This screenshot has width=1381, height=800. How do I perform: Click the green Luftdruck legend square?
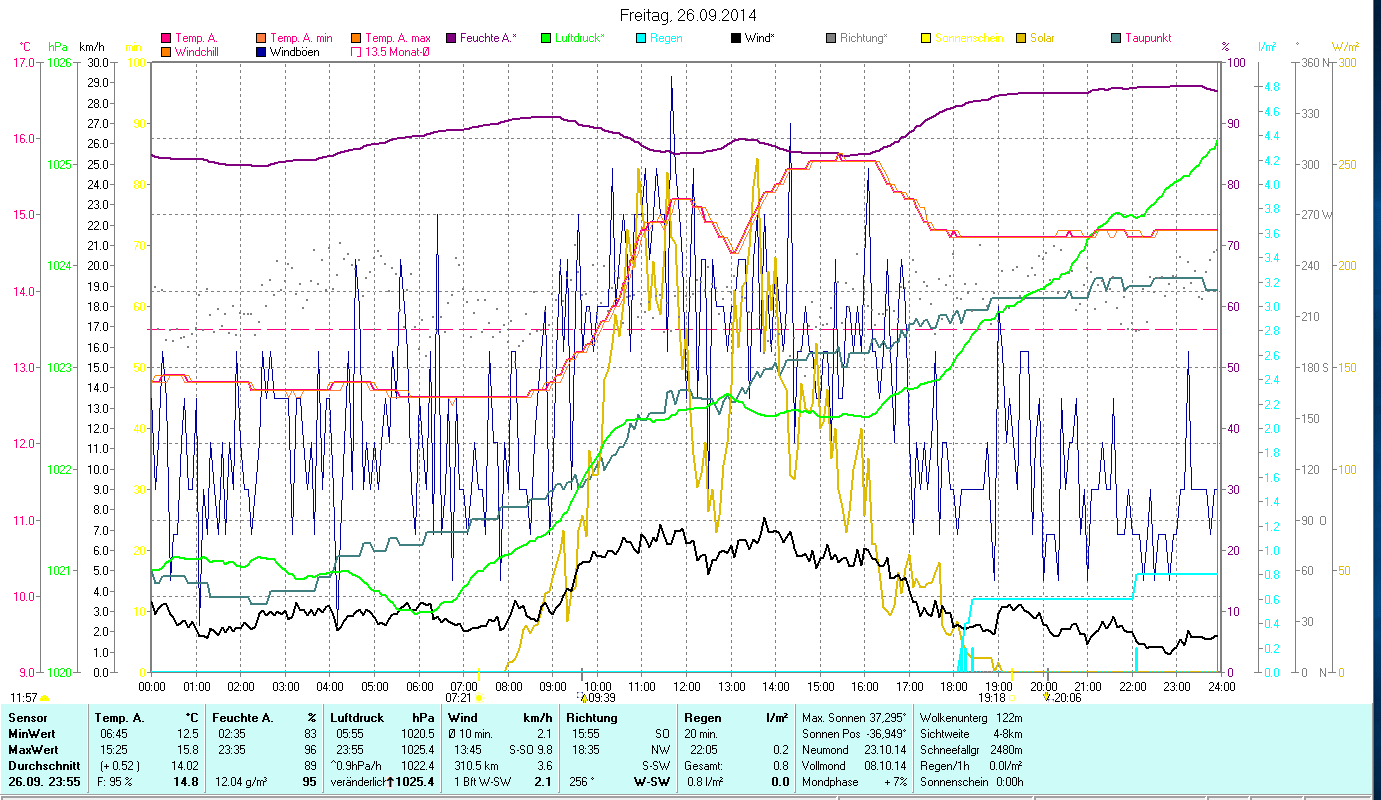(x=545, y=39)
